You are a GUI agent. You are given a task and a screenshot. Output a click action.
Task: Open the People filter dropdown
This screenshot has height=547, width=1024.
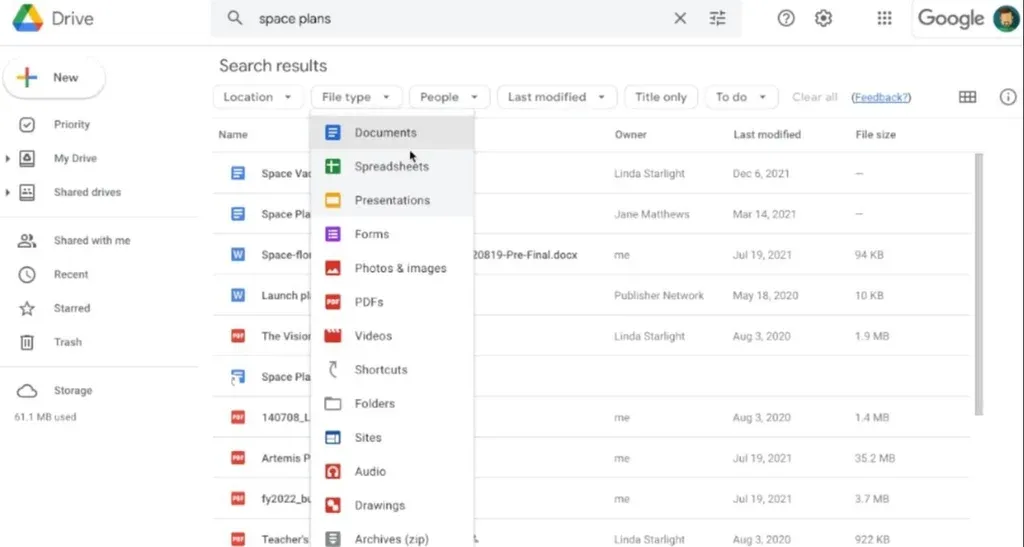pos(449,97)
